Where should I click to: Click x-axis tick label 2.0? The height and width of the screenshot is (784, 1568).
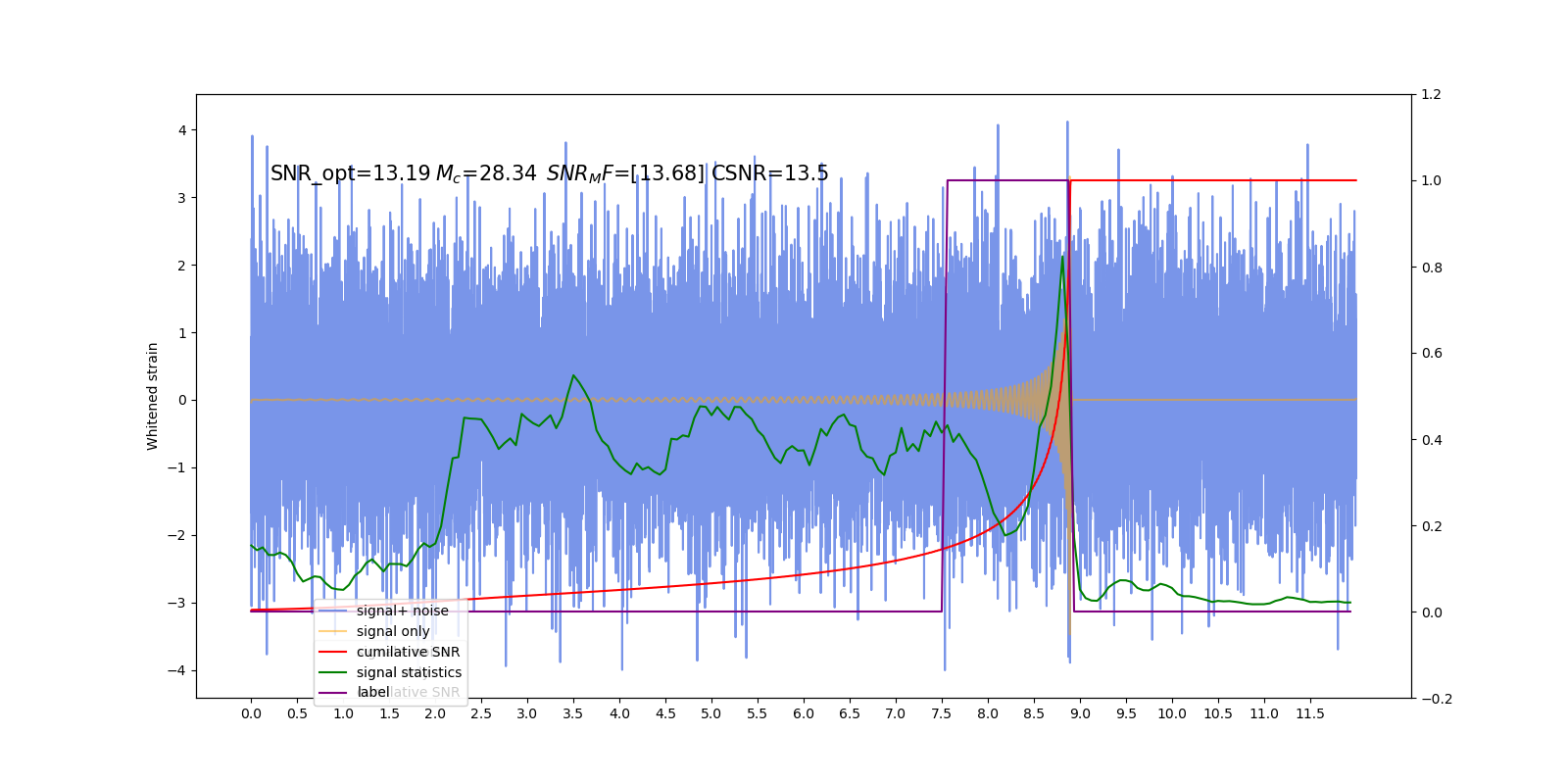435,713
